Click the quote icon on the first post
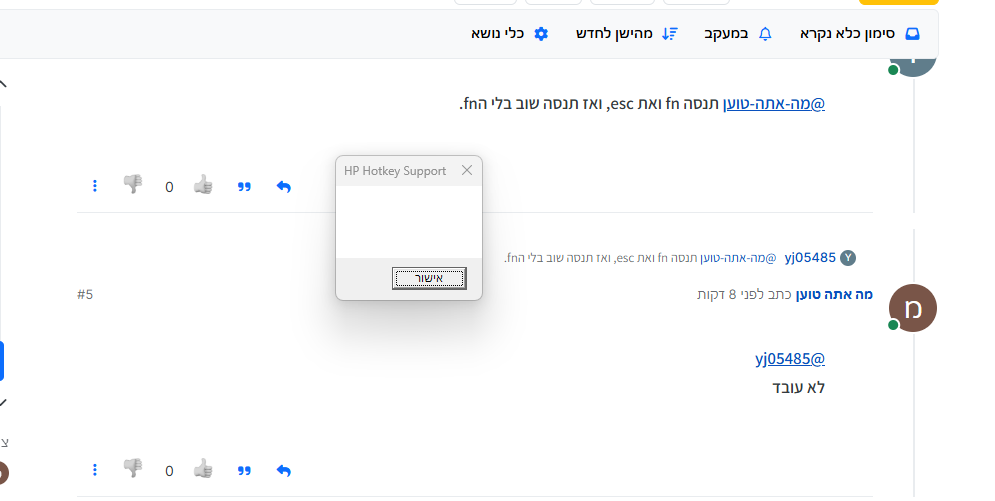Screen dimensions: 995x501 244,186
